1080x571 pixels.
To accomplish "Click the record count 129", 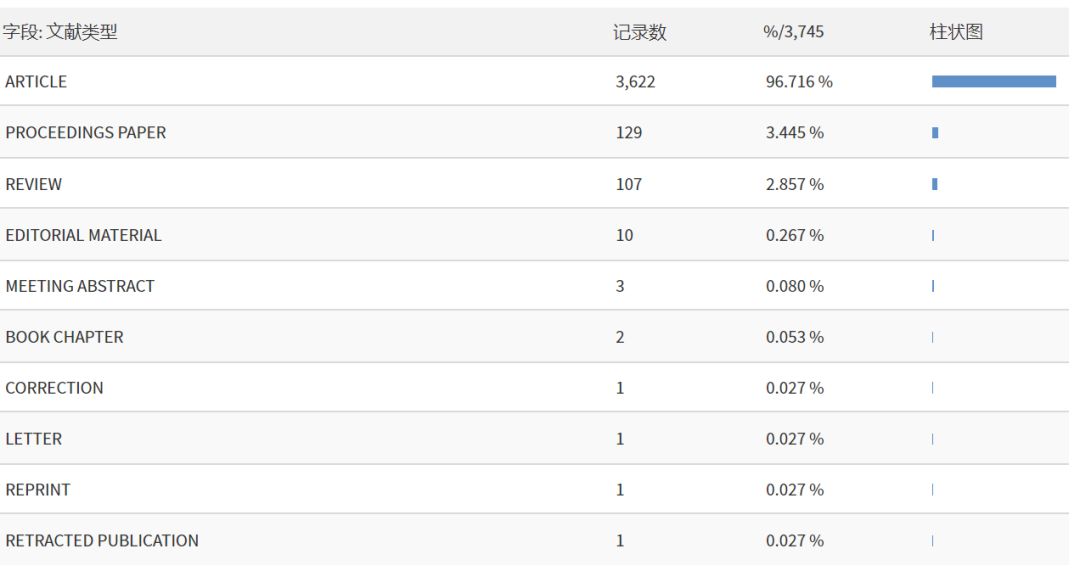I will tap(629, 133).
